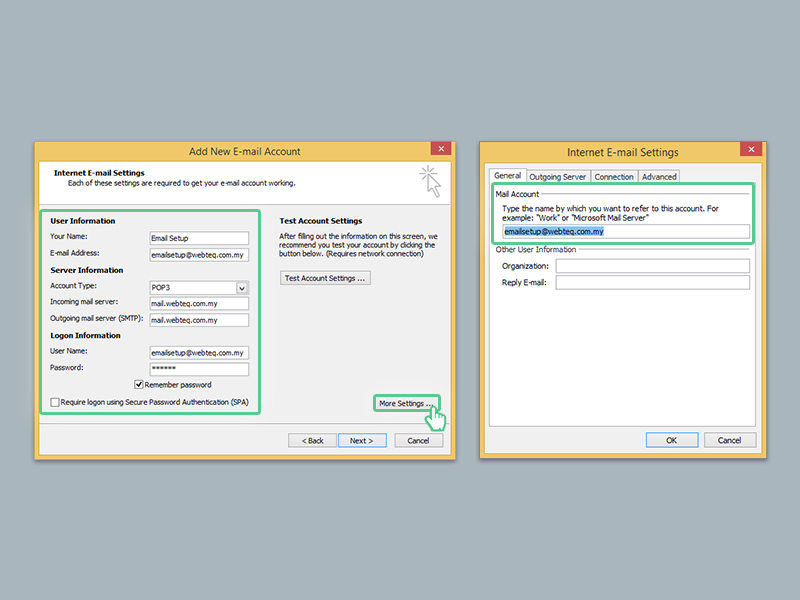Close the Internet E-mail Settings dialog
800x600 pixels.
click(x=751, y=149)
